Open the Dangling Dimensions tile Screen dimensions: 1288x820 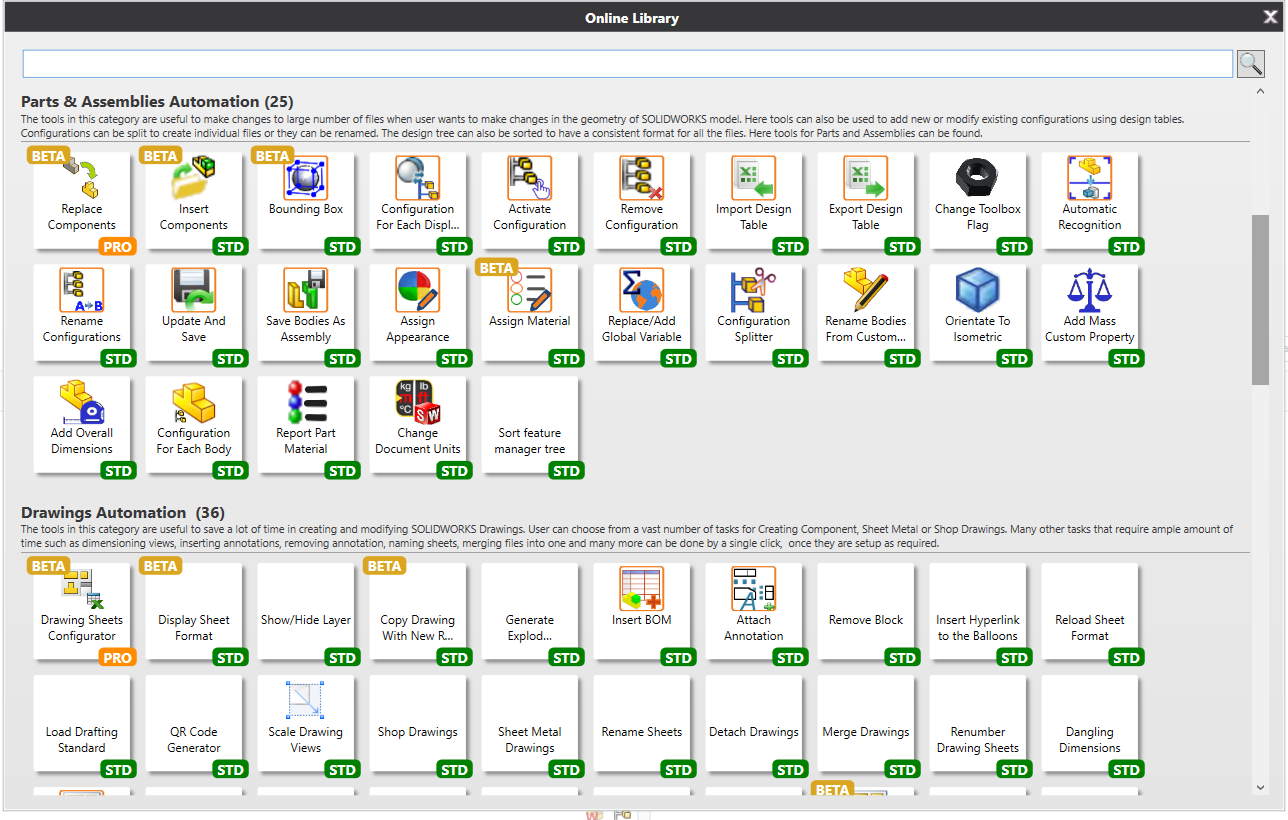click(1090, 724)
